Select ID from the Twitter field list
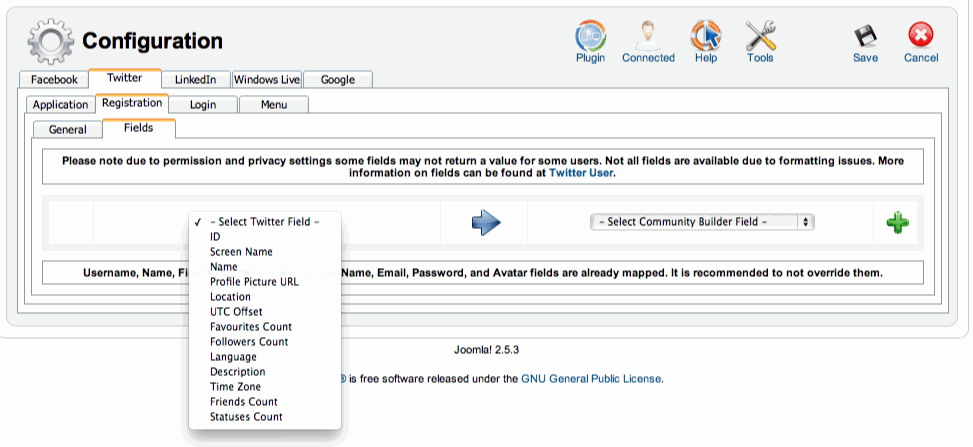The image size is (973, 447). click(x=265, y=237)
